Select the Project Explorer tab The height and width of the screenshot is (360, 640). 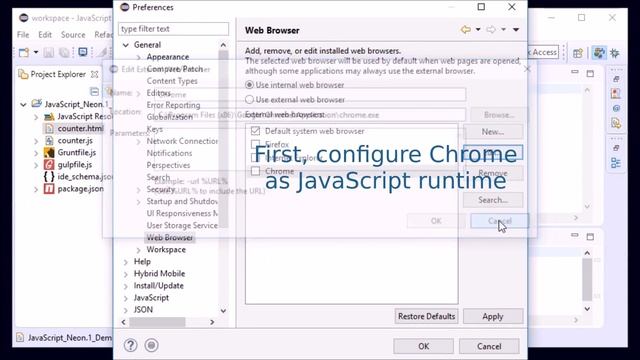click(x=58, y=74)
